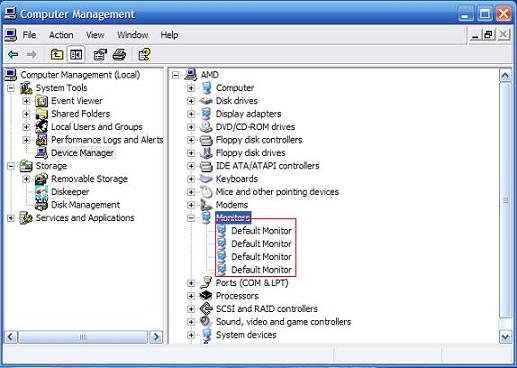This screenshot has width=517, height=368.
Task: Expand the Display adapters category
Action: click(x=191, y=114)
